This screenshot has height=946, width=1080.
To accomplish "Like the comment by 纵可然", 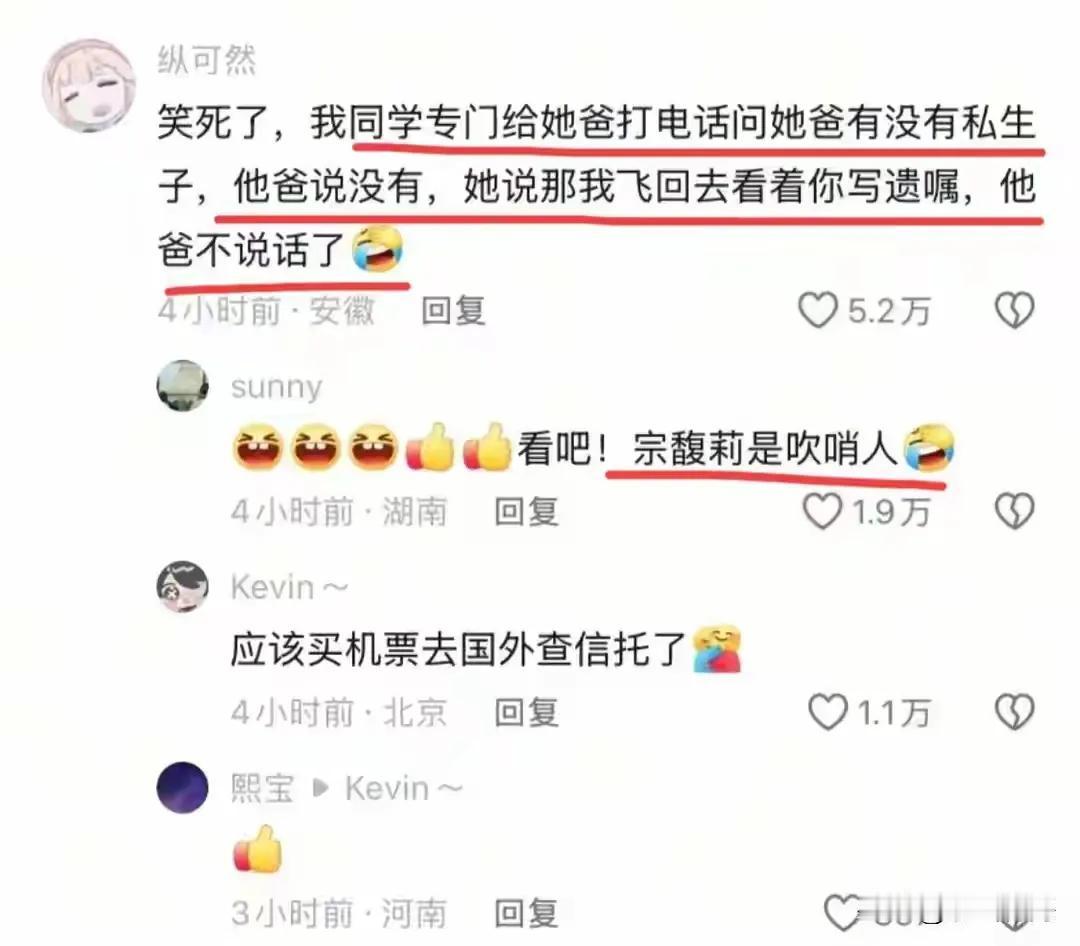I will (x=818, y=310).
